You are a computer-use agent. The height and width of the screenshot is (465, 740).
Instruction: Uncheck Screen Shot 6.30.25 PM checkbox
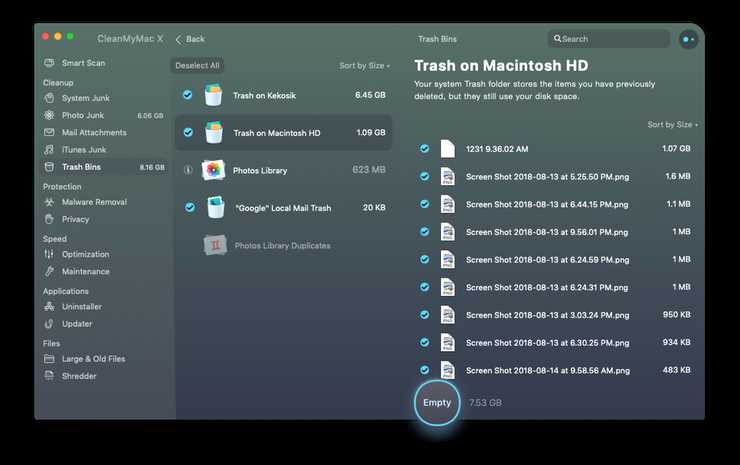425,342
